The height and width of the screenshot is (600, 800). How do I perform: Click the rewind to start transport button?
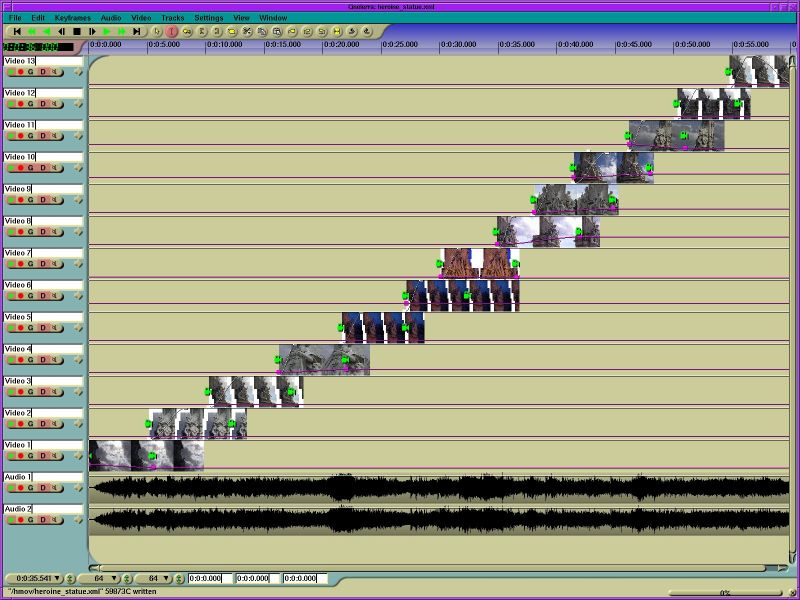(x=17, y=32)
